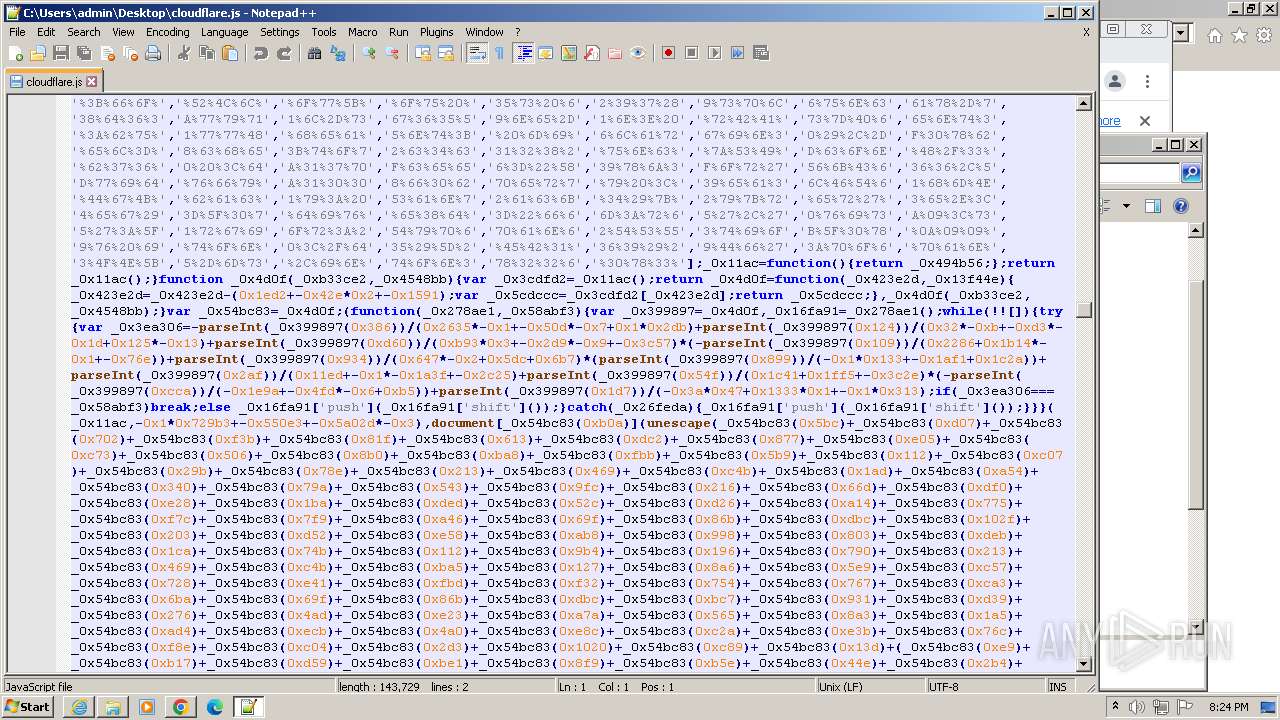Follow the 'more' link in Chrome
1280x720 pixels.
click(x=1109, y=121)
